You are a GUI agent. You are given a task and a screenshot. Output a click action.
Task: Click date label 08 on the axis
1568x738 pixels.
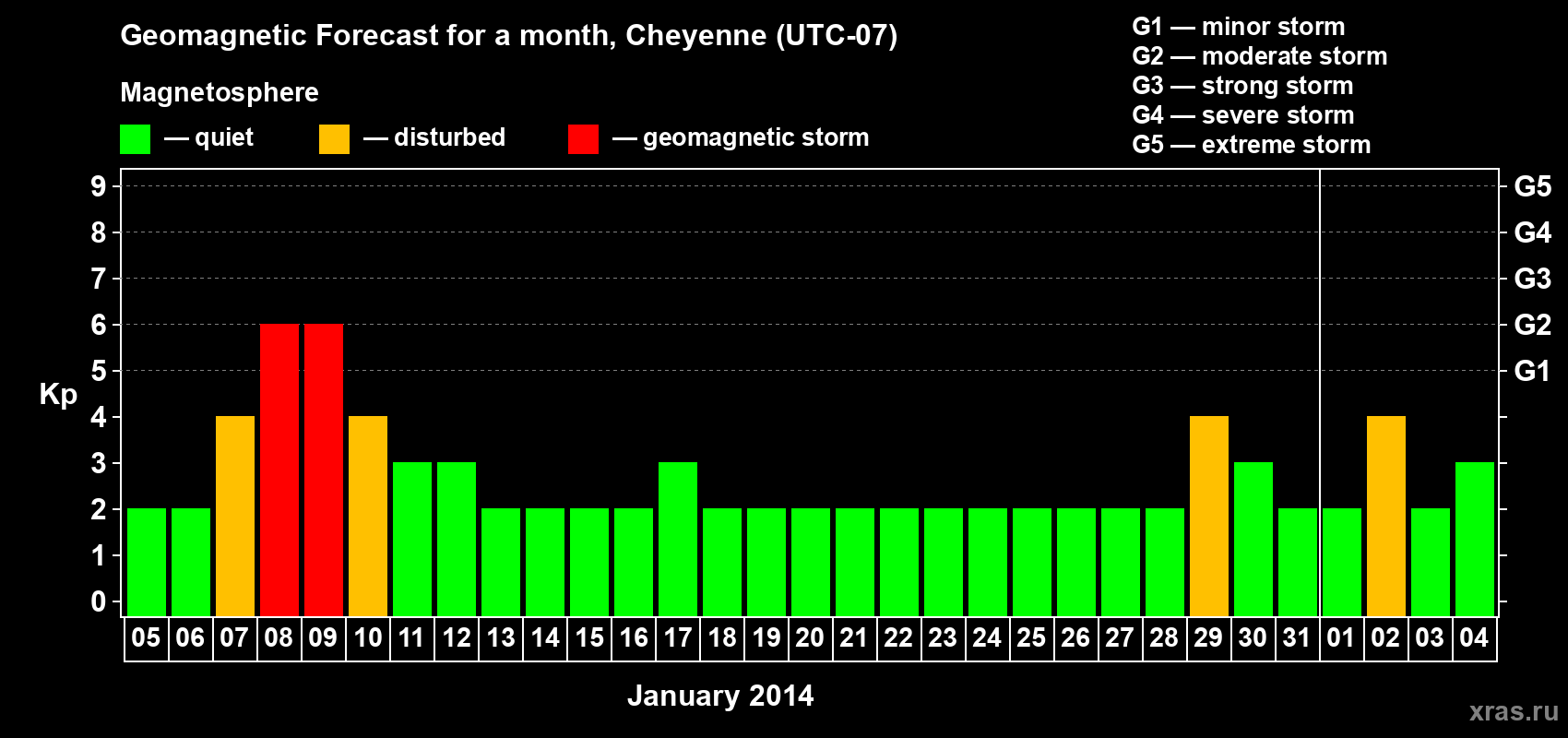click(x=279, y=637)
